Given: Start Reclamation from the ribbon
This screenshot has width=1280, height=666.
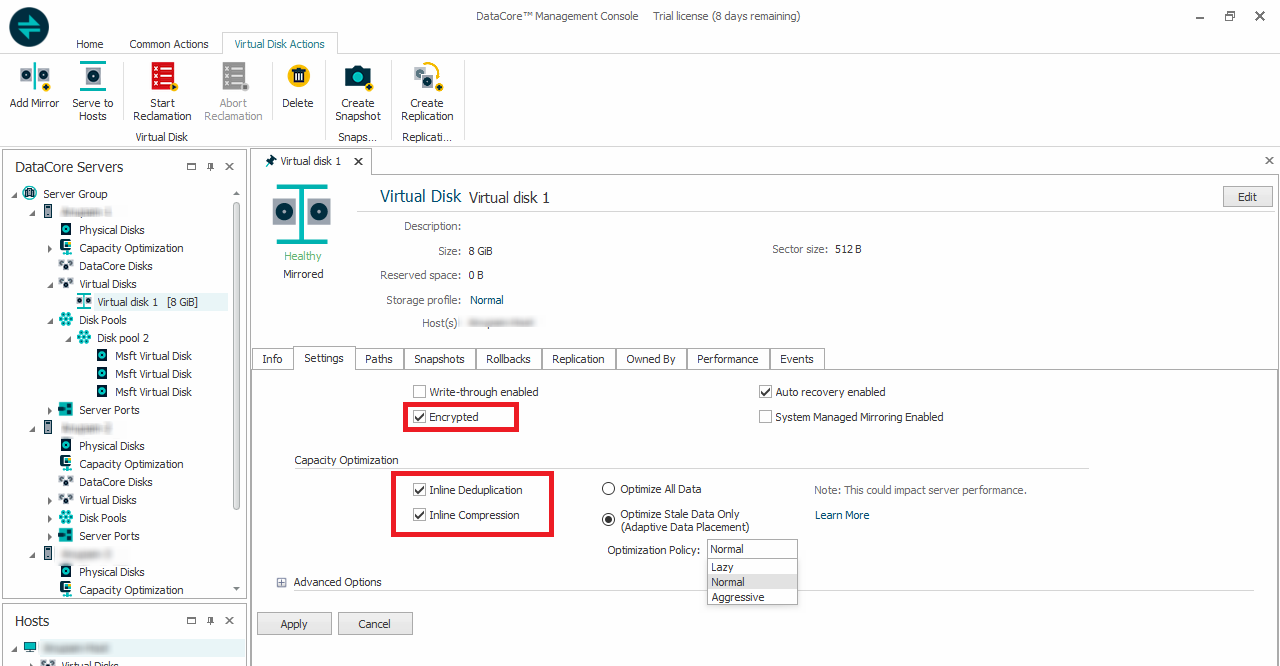Looking at the screenshot, I should coord(162,78).
